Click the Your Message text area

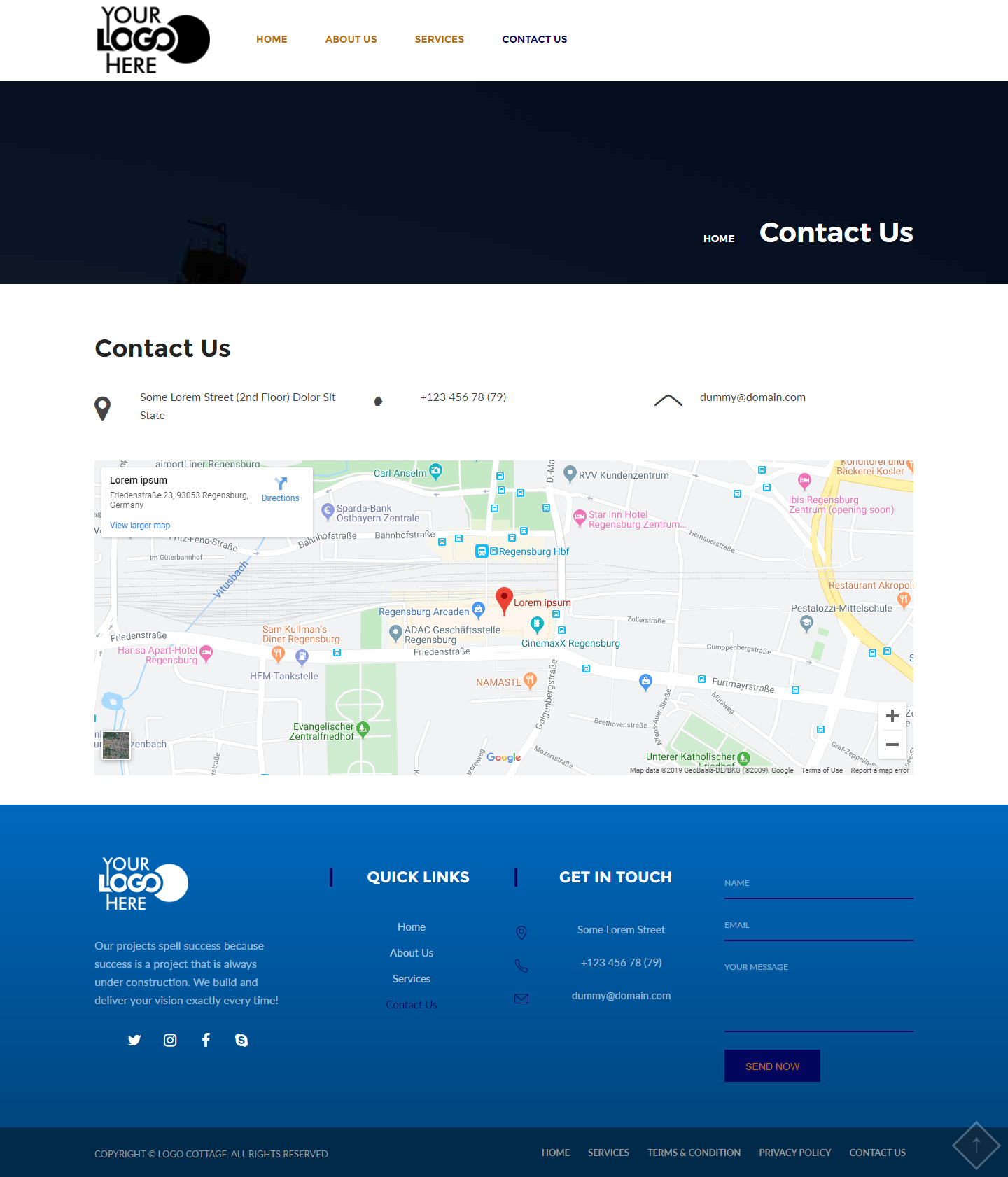pos(818,994)
